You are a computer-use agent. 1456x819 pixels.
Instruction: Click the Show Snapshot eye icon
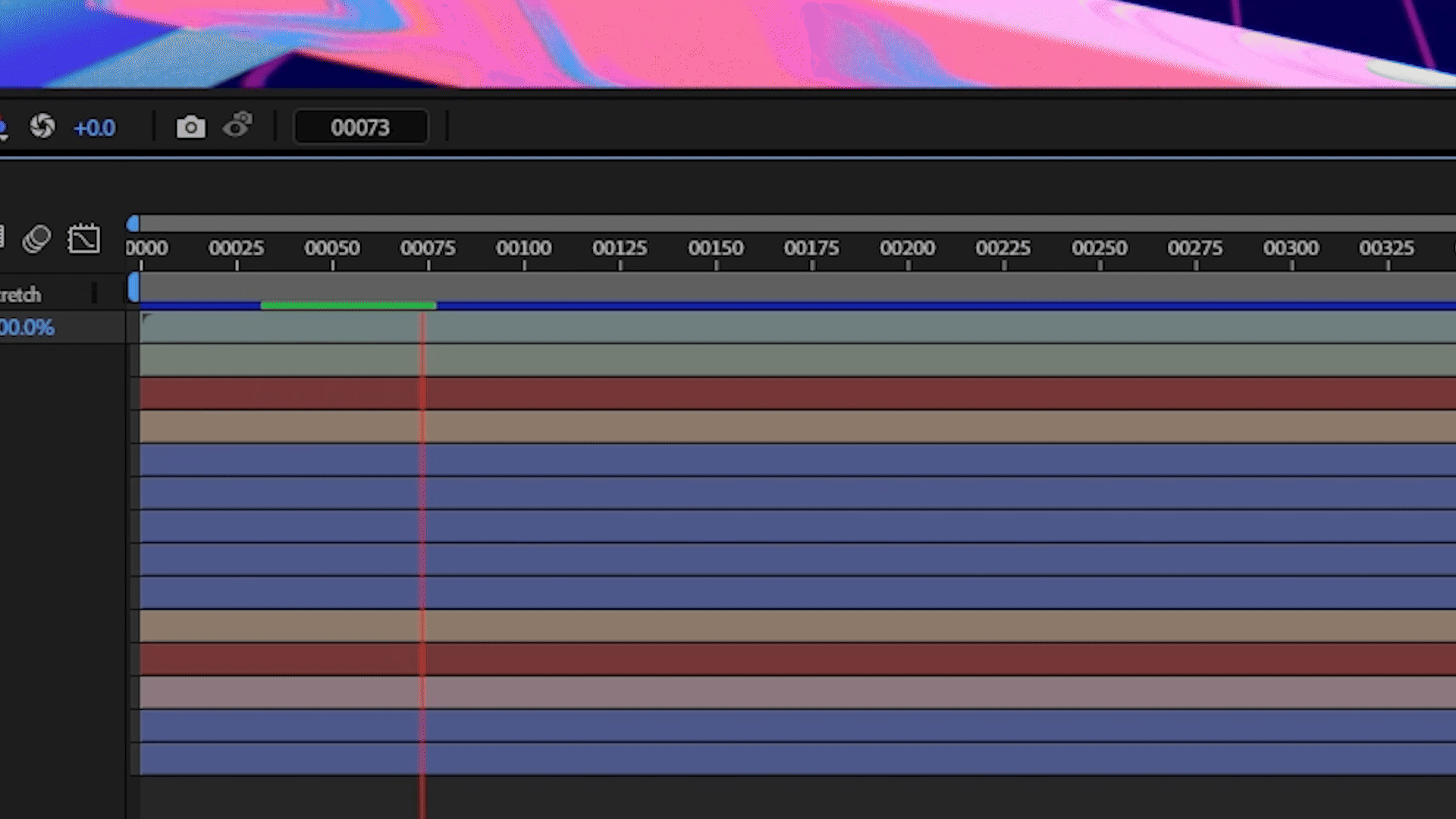pyautogui.click(x=237, y=127)
